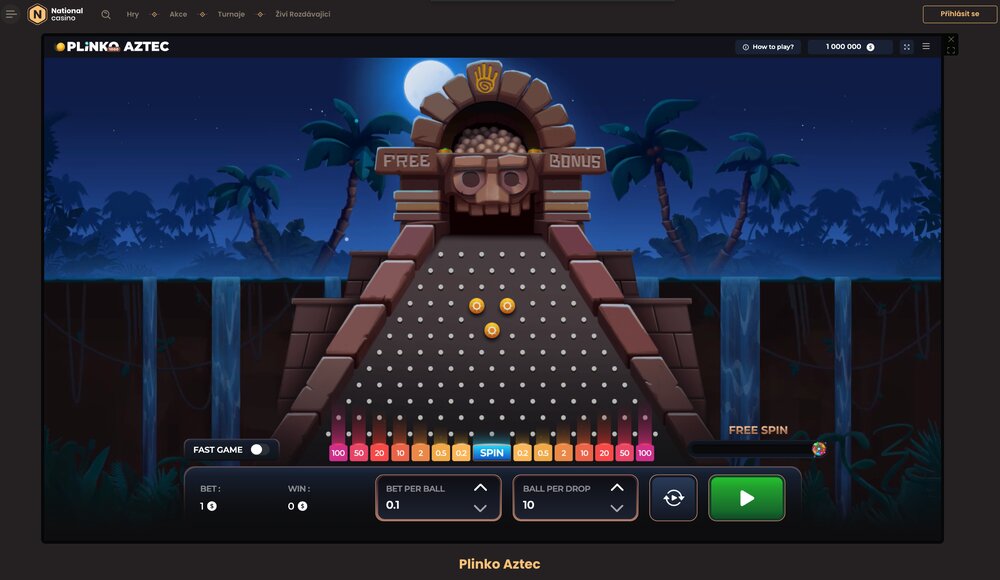Open the Hry menu item

[133, 15]
